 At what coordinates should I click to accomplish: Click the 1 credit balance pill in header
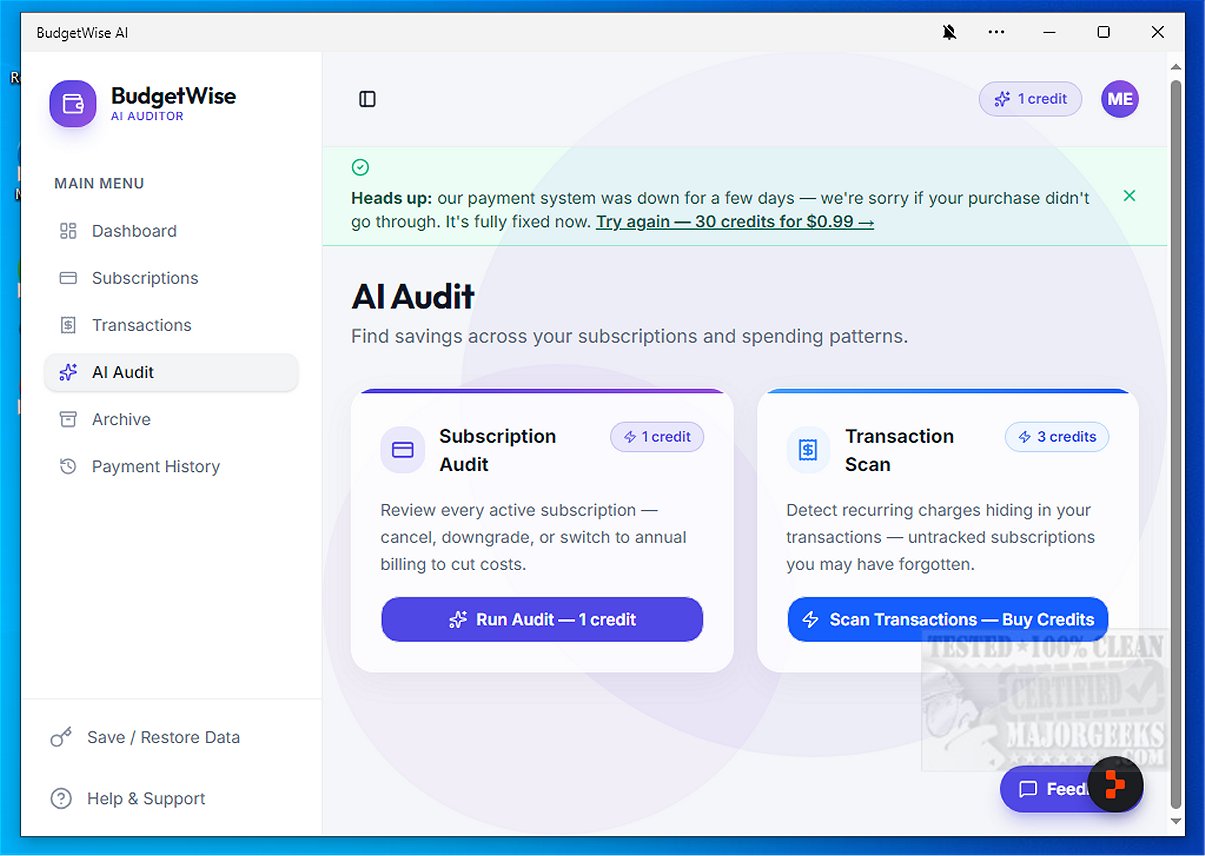[x=1030, y=99]
